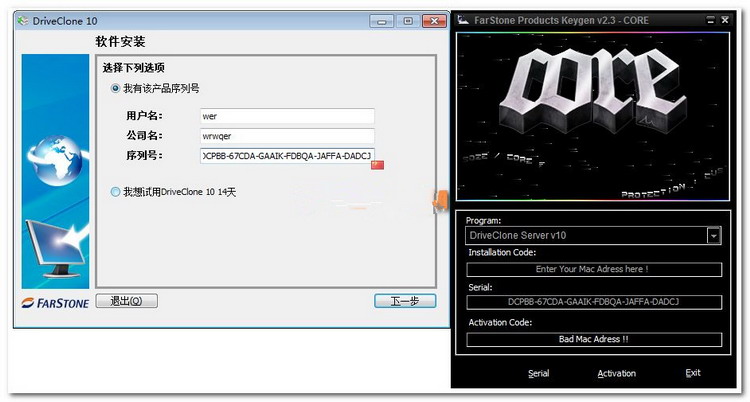Click the Activation button in keygen

617,373
